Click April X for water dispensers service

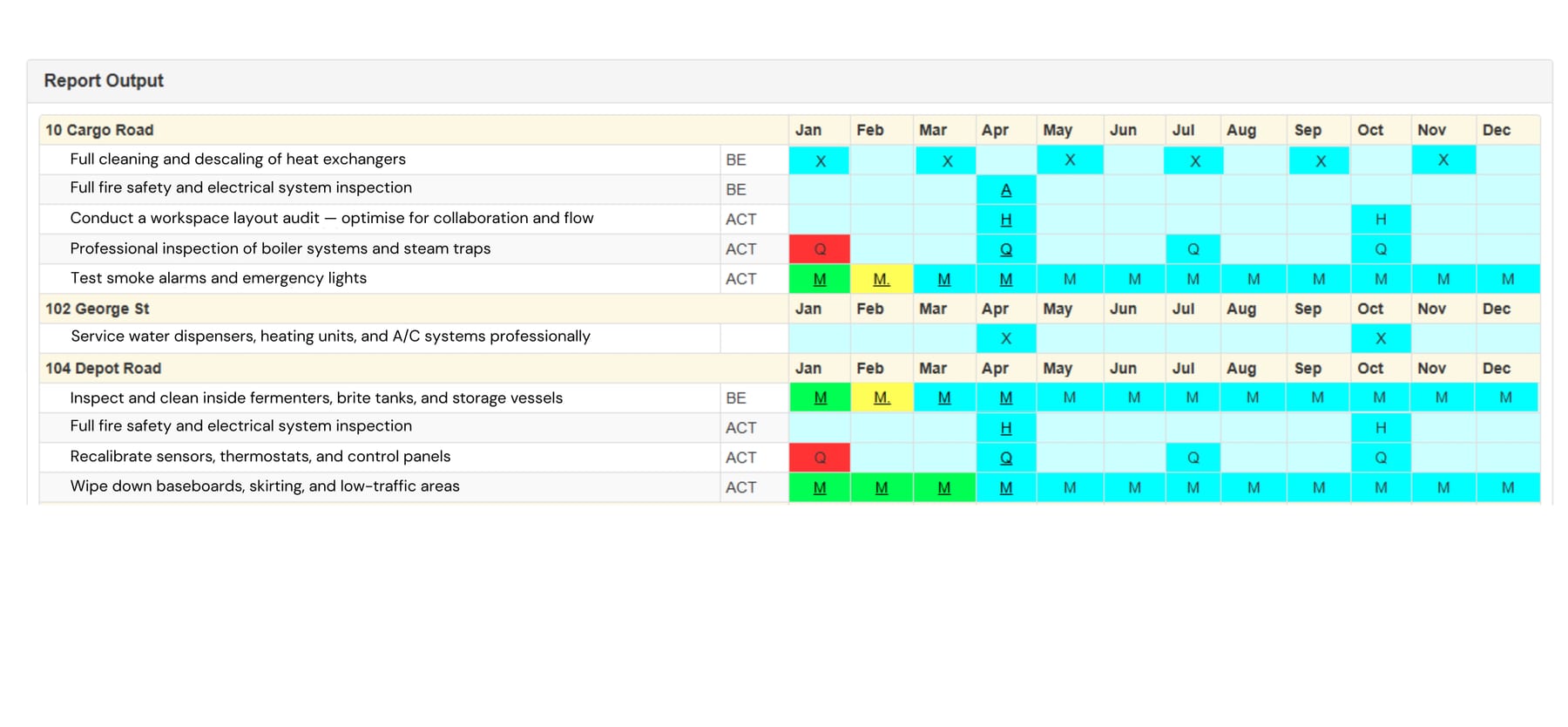coord(1006,338)
